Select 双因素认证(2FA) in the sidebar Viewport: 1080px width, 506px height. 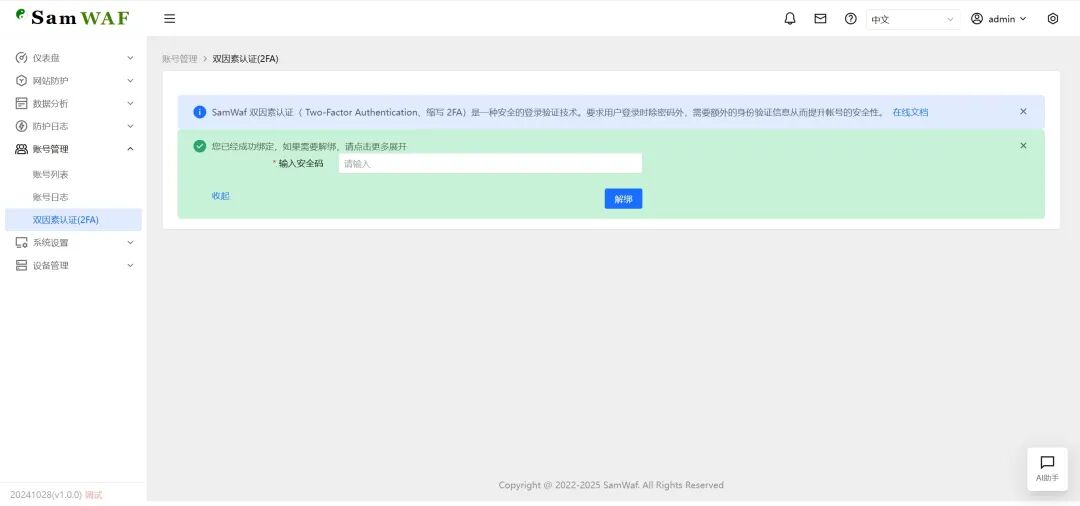pos(73,220)
